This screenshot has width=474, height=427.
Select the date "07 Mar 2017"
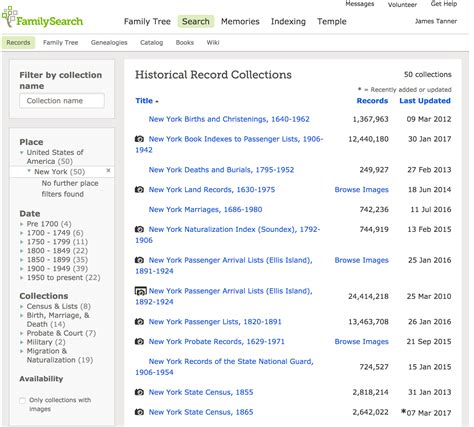429,413
